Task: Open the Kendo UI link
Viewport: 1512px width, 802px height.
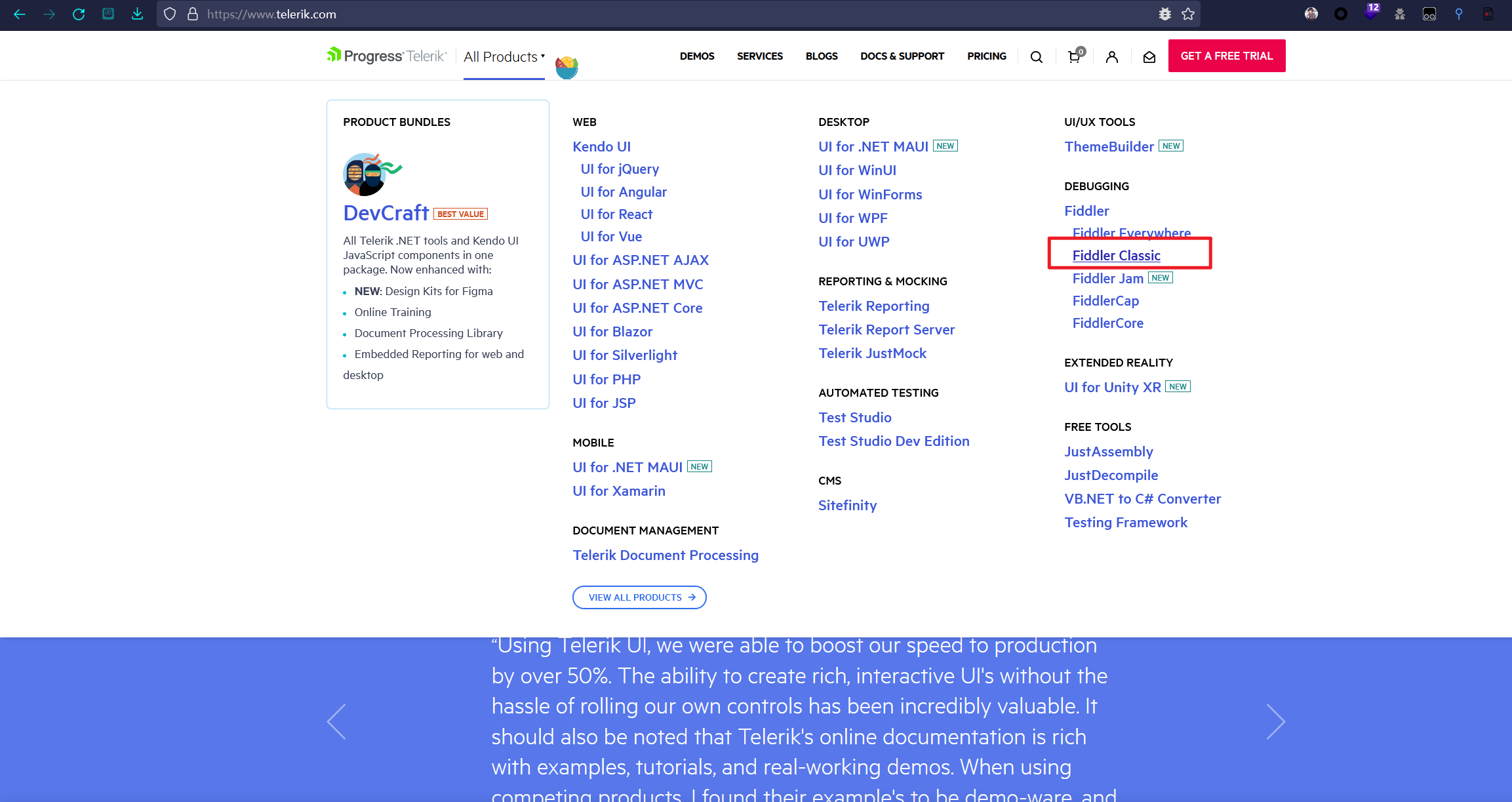Action: click(x=601, y=147)
